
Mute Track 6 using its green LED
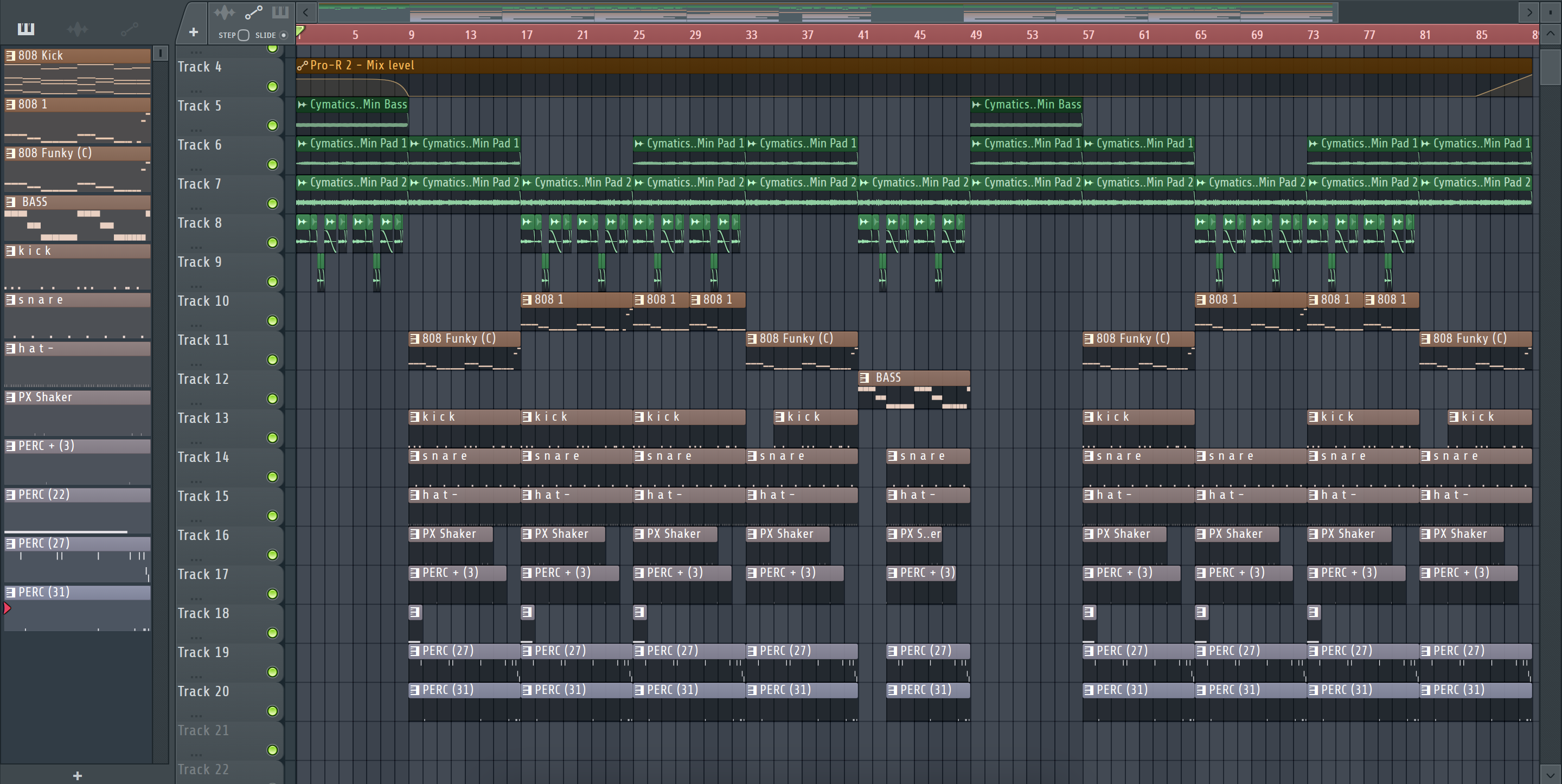[x=273, y=164]
